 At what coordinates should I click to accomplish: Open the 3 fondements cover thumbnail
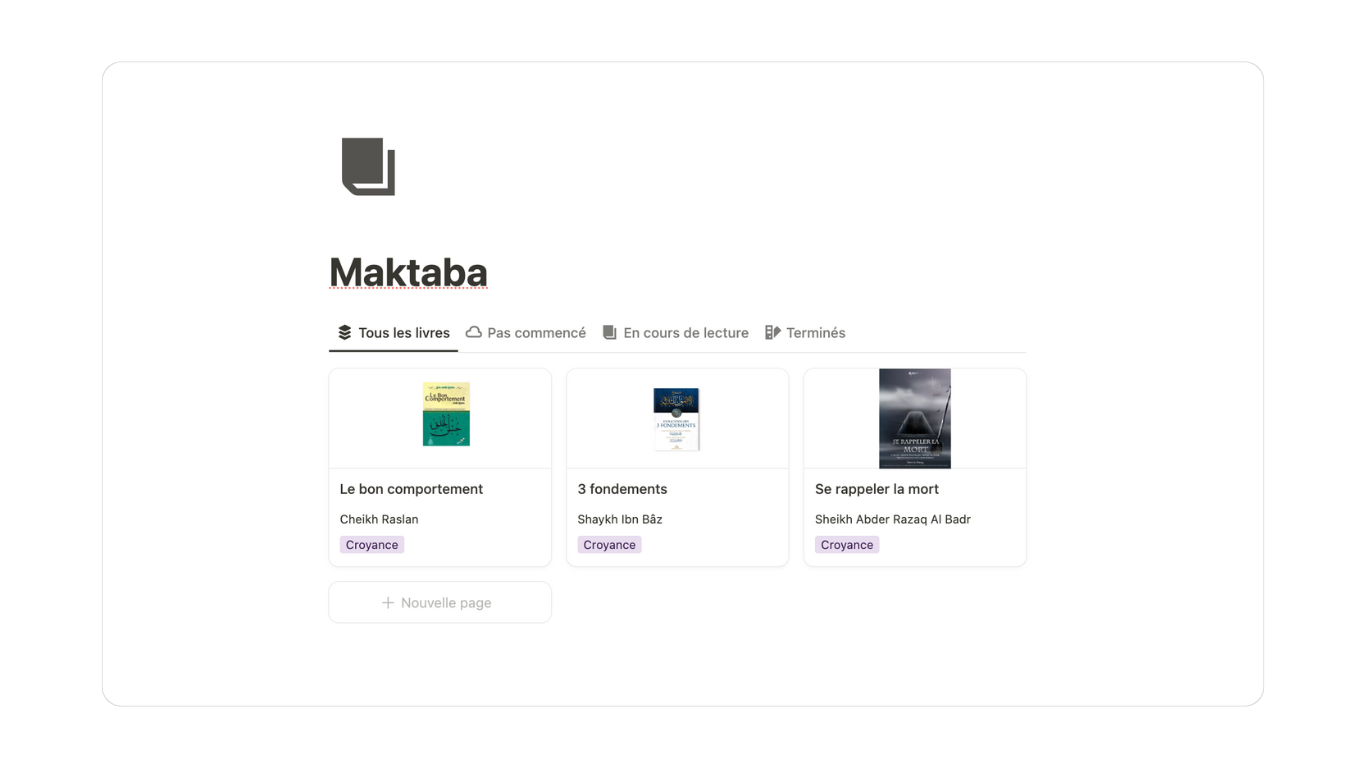(677, 419)
